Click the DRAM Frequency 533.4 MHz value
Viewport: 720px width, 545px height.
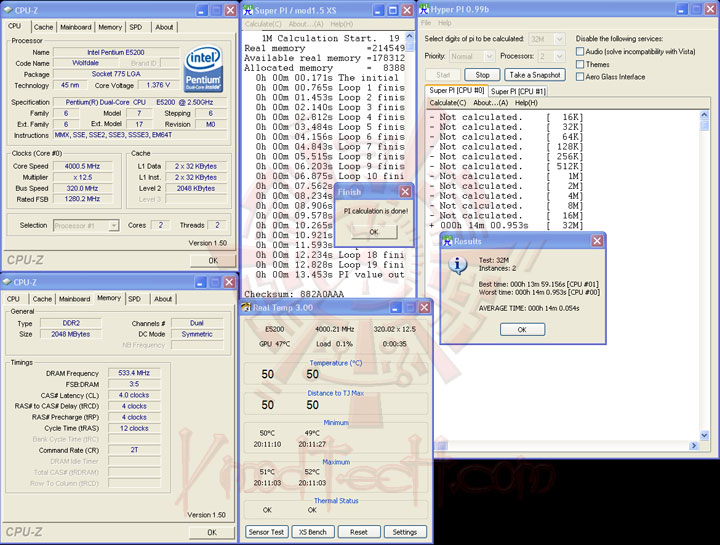pos(134,373)
